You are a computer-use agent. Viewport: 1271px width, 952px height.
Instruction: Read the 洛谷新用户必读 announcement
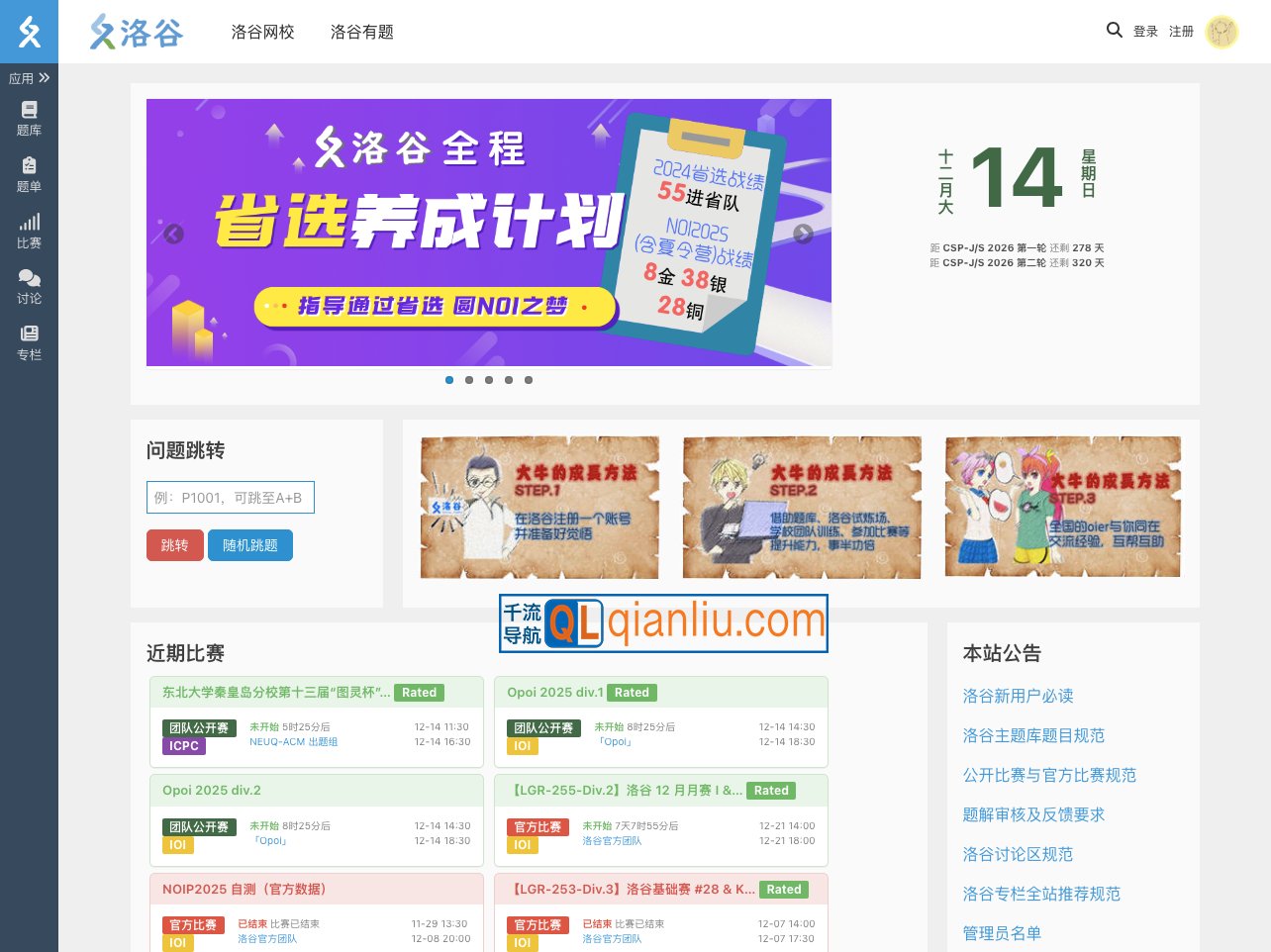point(1020,697)
